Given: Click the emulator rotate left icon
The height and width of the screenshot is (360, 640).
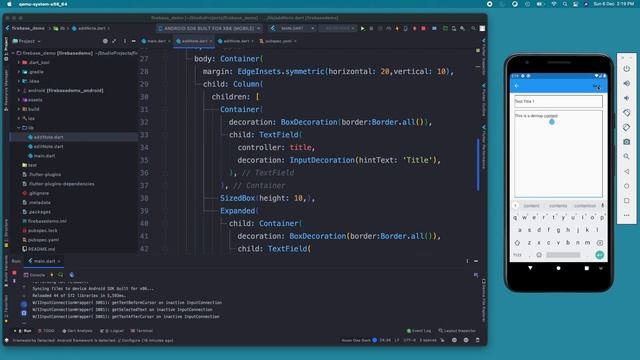Looking at the screenshot, I should [x=627, y=113].
